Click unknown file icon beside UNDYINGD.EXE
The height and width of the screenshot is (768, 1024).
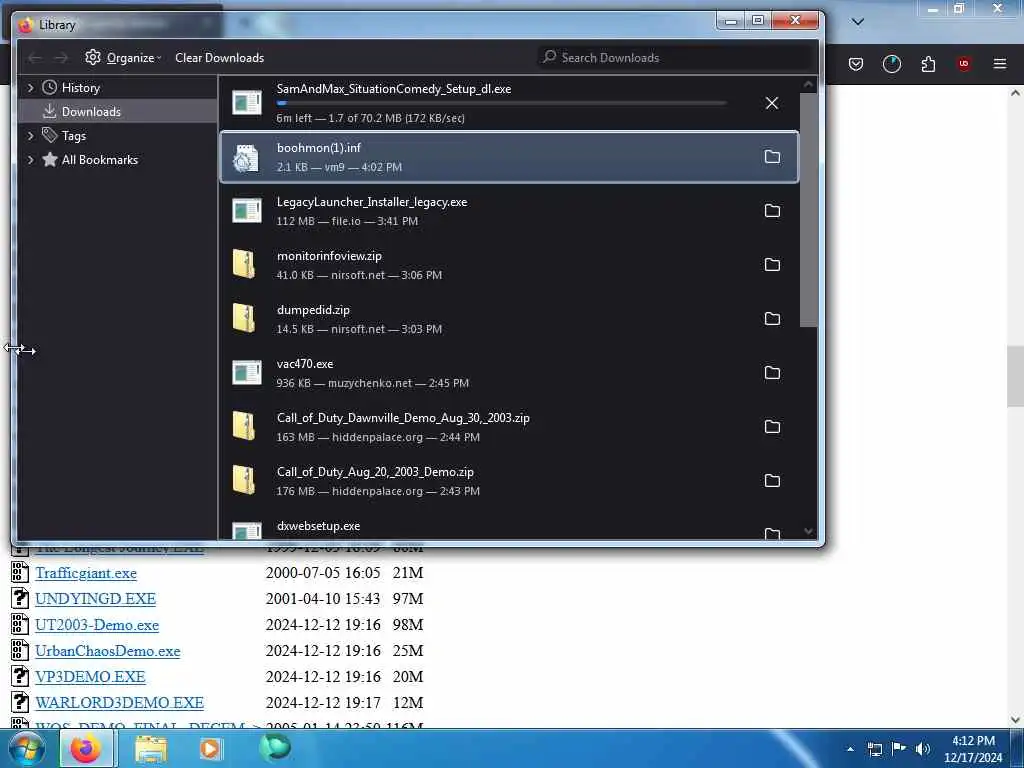(20, 598)
